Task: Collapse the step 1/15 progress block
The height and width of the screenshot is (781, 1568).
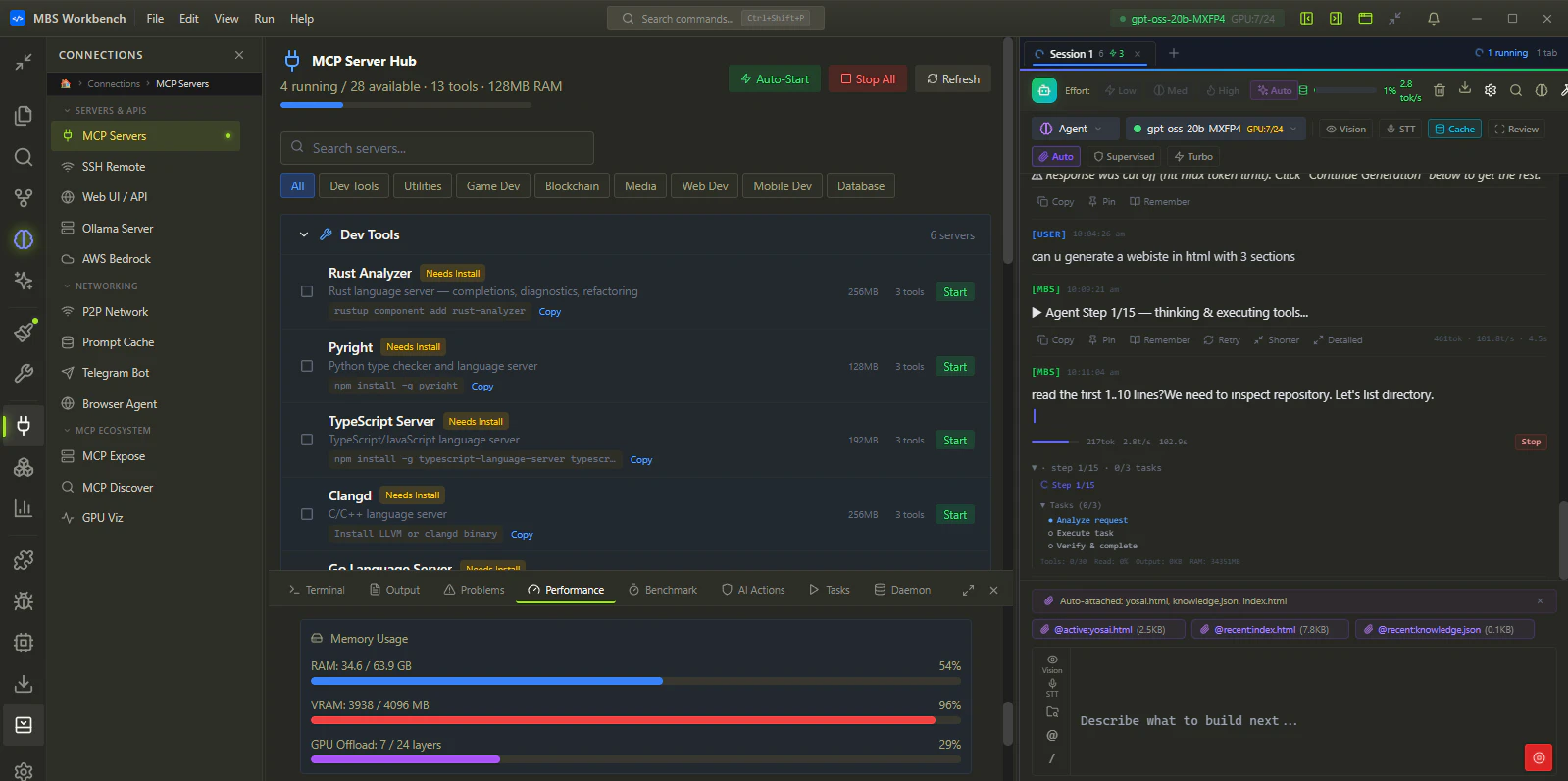Action: tap(1096, 468)
